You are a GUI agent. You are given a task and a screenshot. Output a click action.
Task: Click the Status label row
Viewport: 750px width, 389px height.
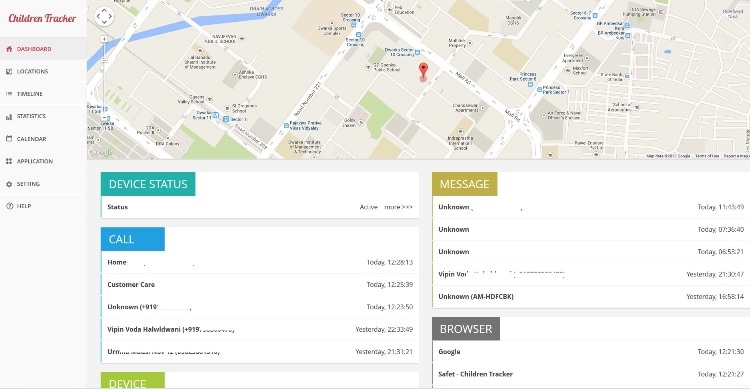pos(260,207)
